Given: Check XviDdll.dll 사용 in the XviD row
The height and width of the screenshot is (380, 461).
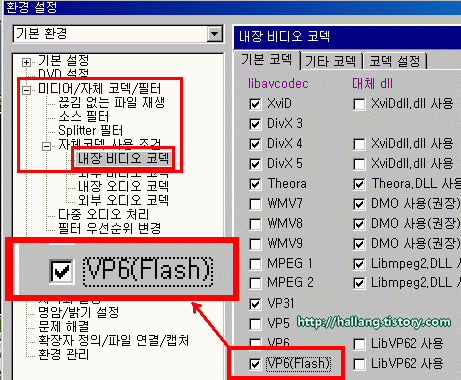Looking at the screenshot, I should click(359, 104).
